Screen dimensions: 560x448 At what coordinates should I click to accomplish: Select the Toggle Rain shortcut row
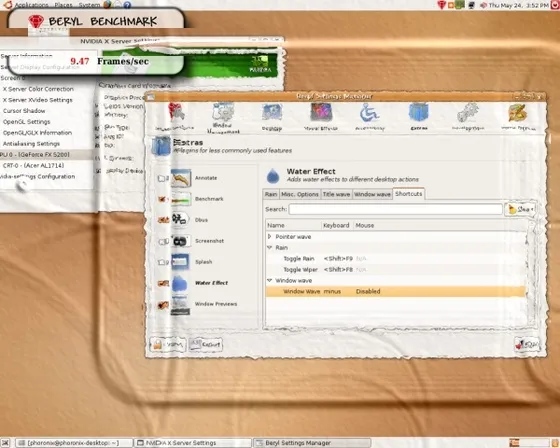click(396, 258)
